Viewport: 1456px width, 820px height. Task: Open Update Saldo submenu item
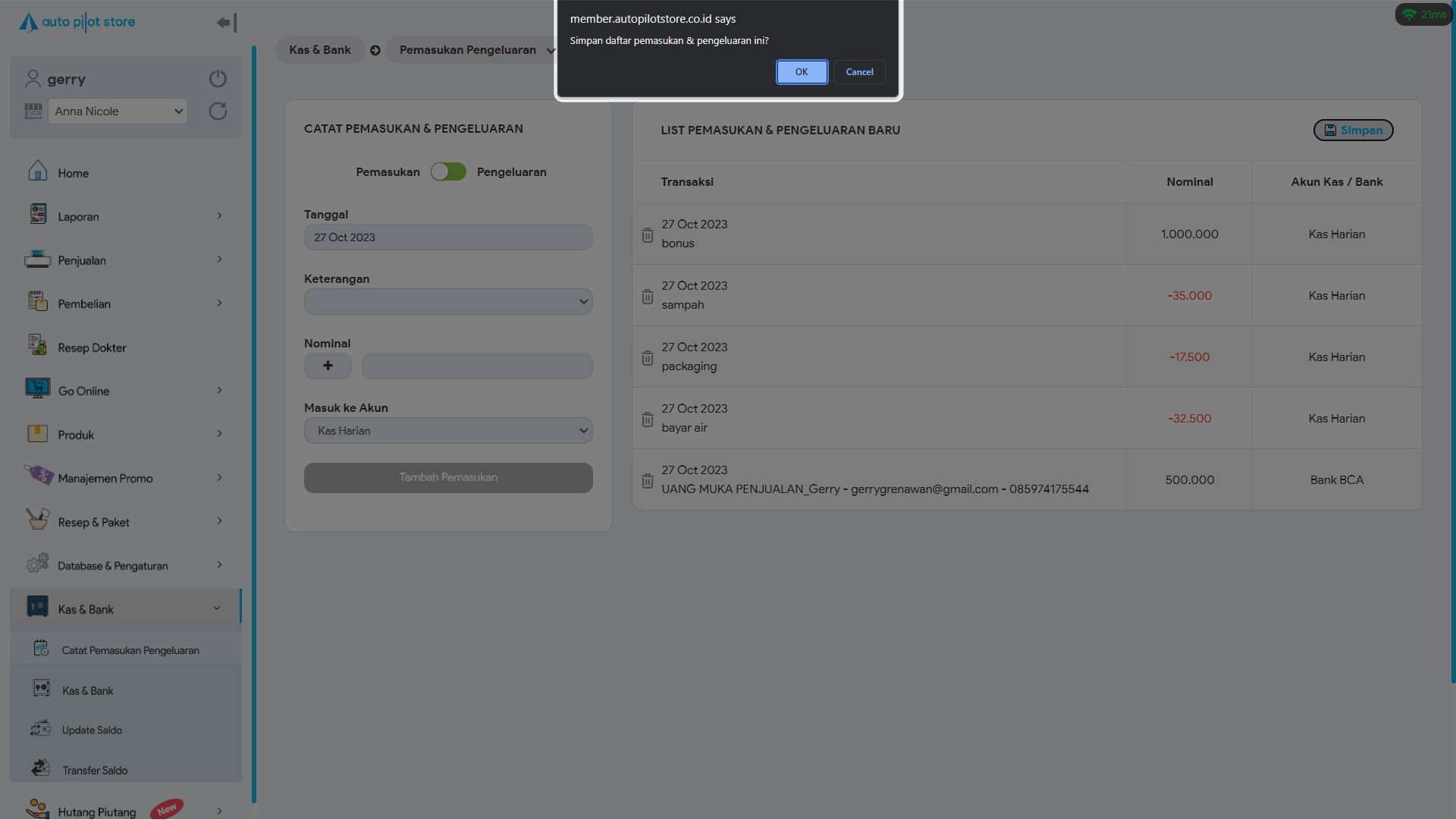click(x=92, y=730)
